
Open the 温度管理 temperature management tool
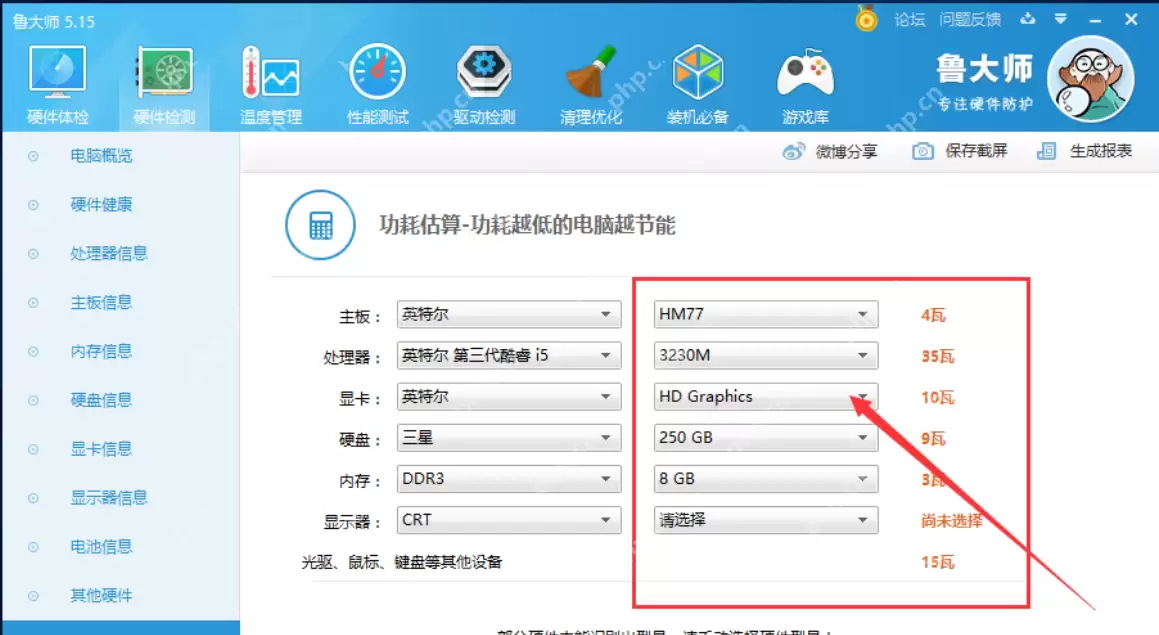(268, 80)
